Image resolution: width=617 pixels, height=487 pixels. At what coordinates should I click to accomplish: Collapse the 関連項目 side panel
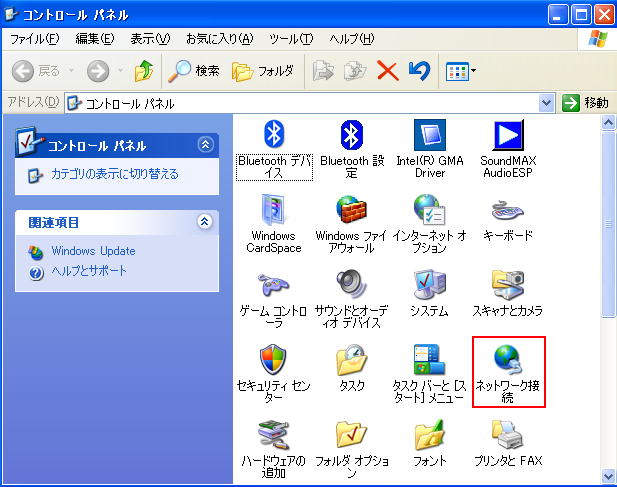pyautogui.click(x=205, y=221)
